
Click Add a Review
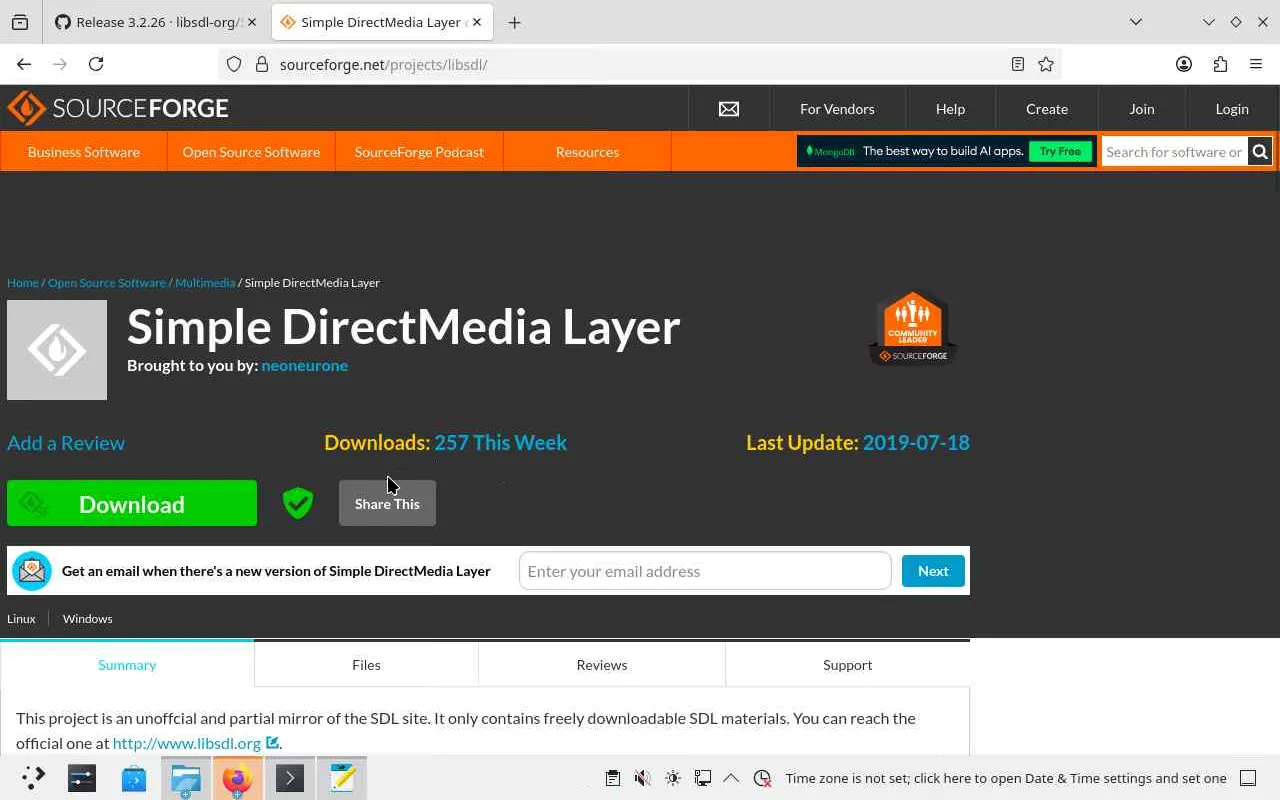[66, 443]
